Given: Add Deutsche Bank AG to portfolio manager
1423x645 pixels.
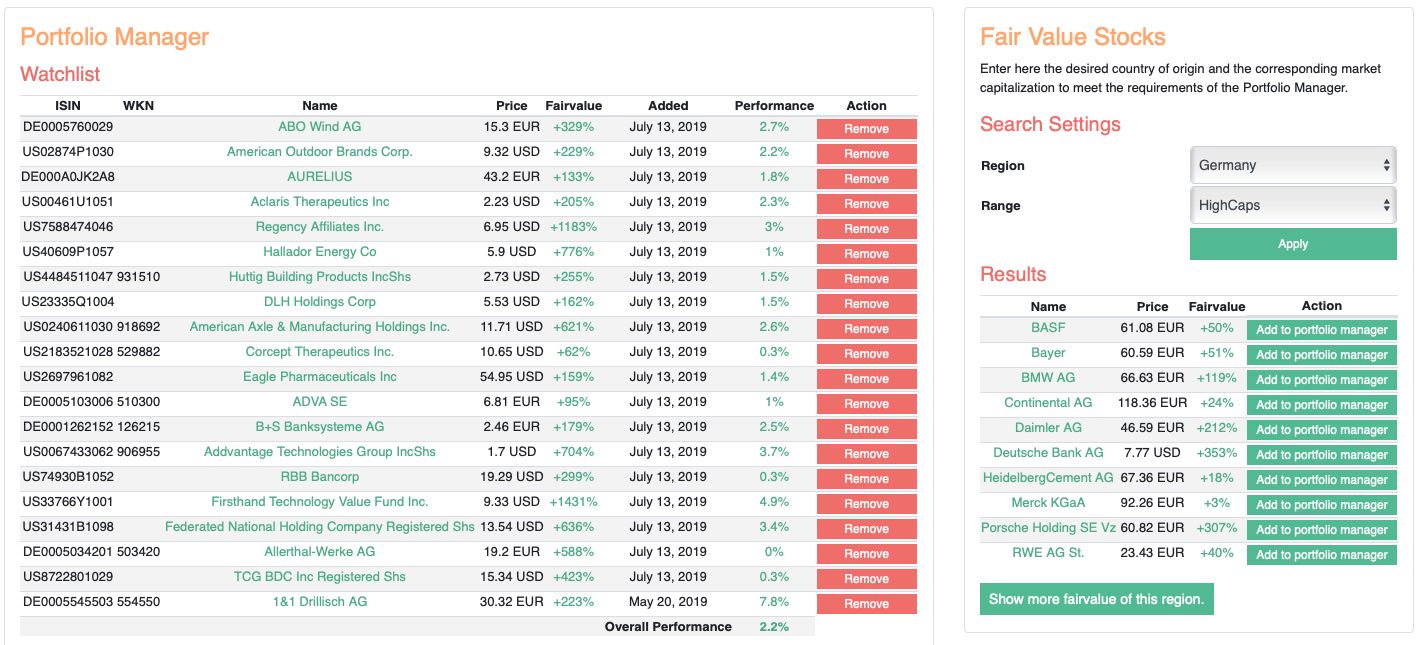Looking at the screenshot, I should click(1321, 455).
